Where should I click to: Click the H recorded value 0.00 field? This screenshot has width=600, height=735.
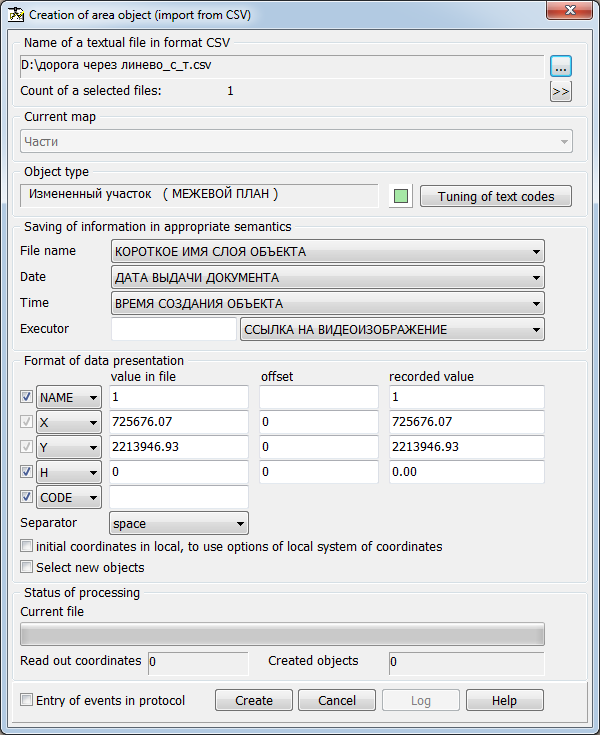point(467,472)
